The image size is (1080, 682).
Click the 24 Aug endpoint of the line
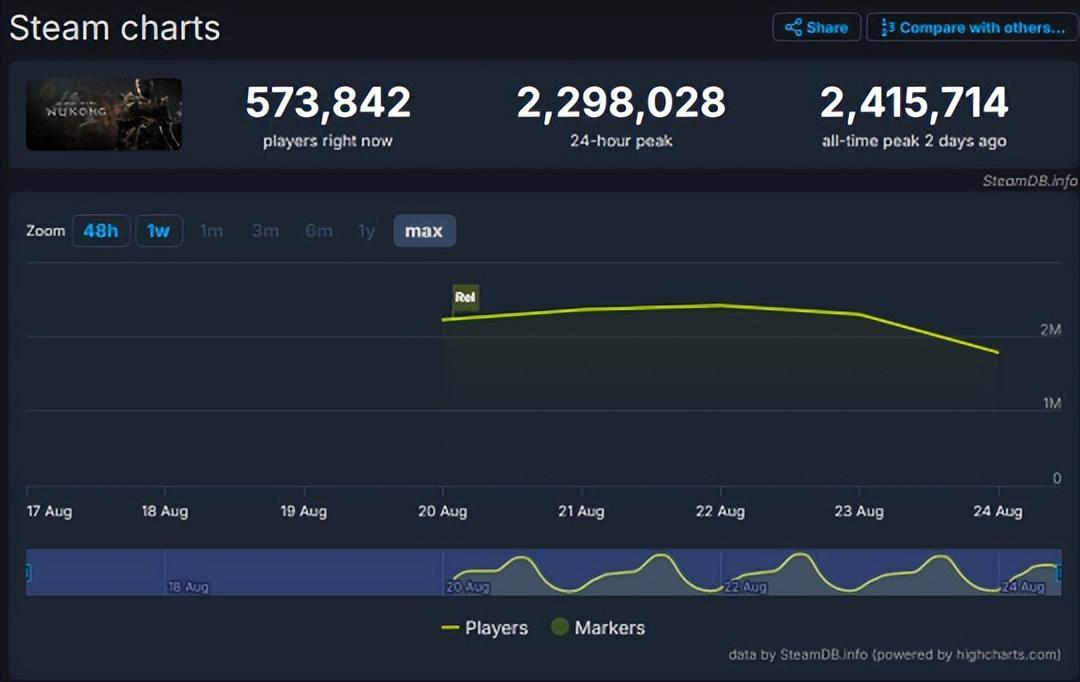[x=997, y=352]
